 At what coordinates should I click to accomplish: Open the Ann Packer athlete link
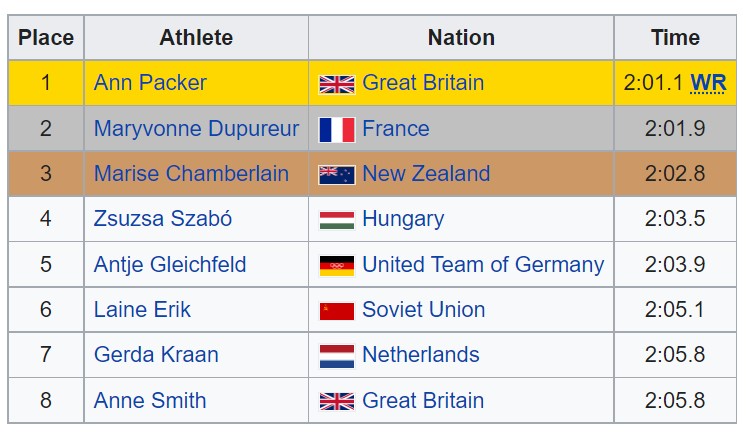[x=150, y=83]
